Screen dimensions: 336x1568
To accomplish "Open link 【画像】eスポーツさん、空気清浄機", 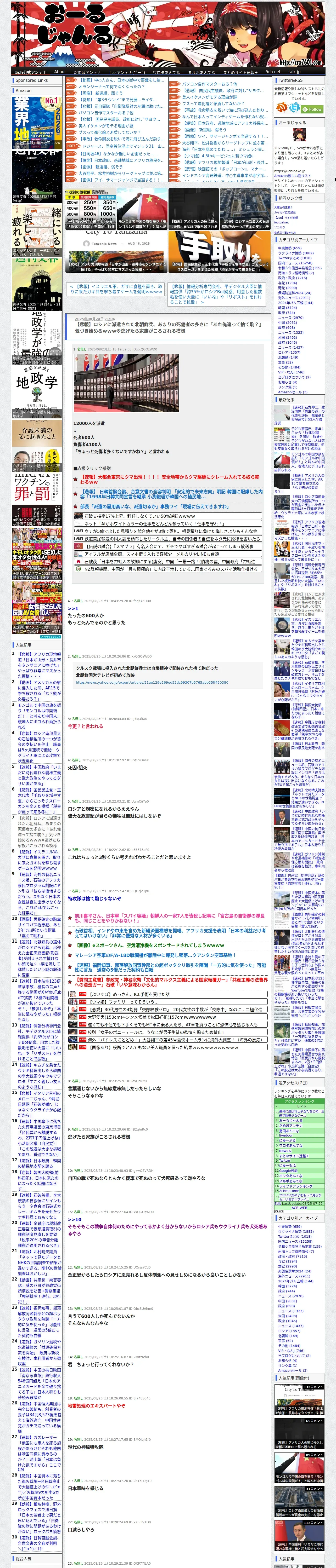I will point(149,945).
